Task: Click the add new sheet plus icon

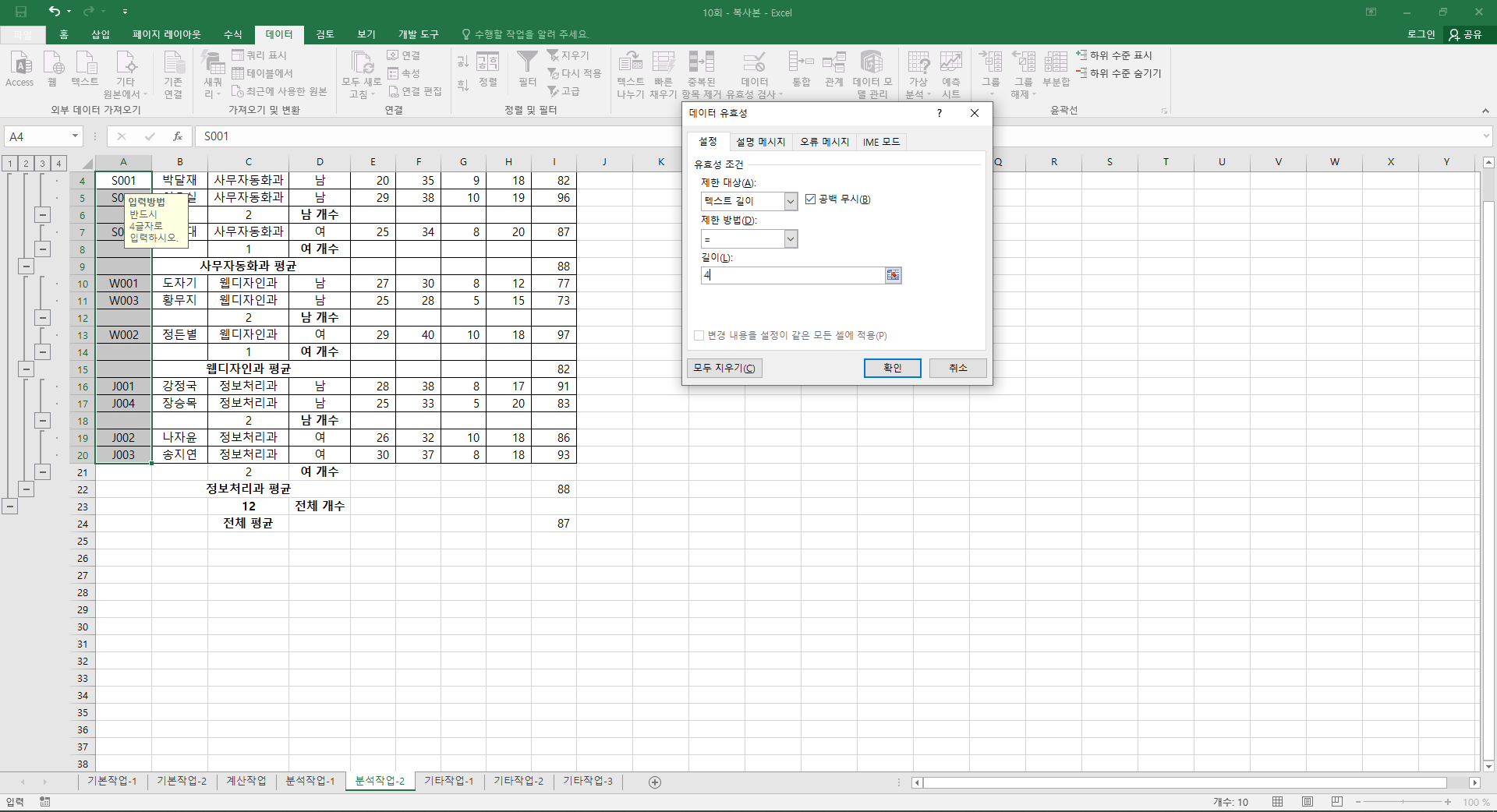Action: 655,782
